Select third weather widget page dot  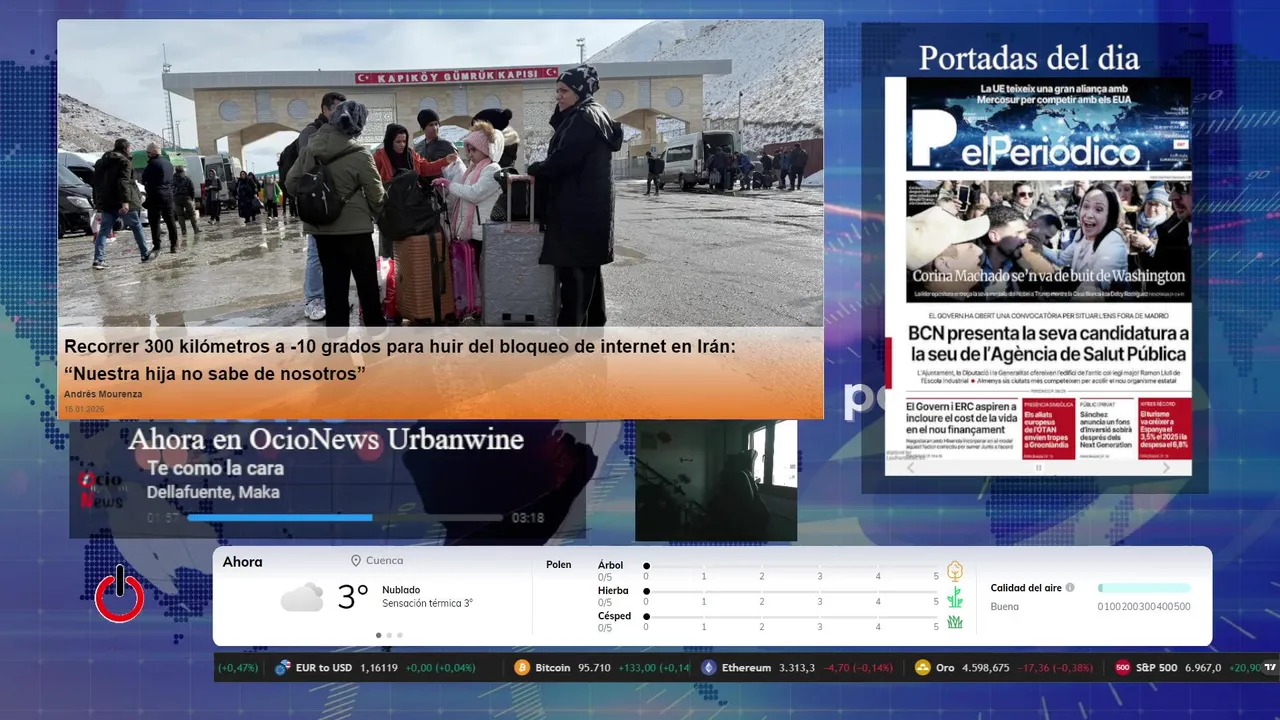point(400,635)
